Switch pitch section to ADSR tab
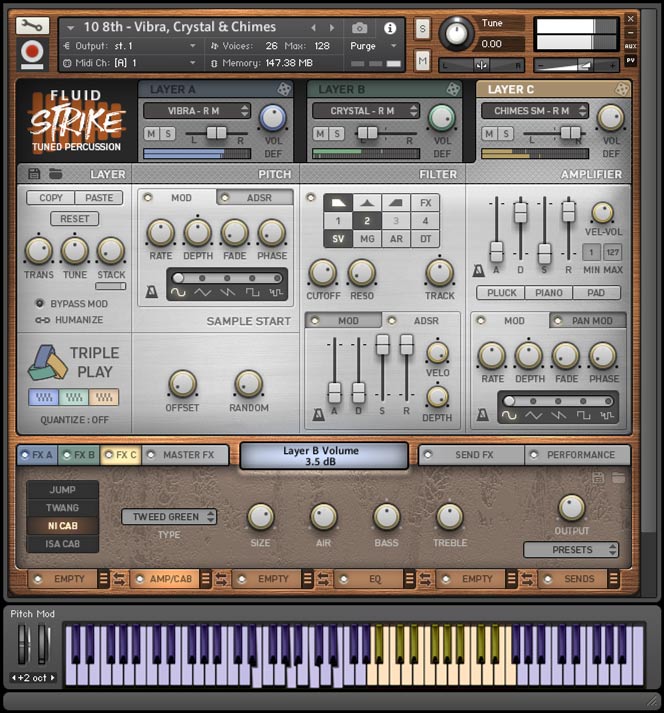The height and width of the screenshot is (713, 664). [255, 198]
